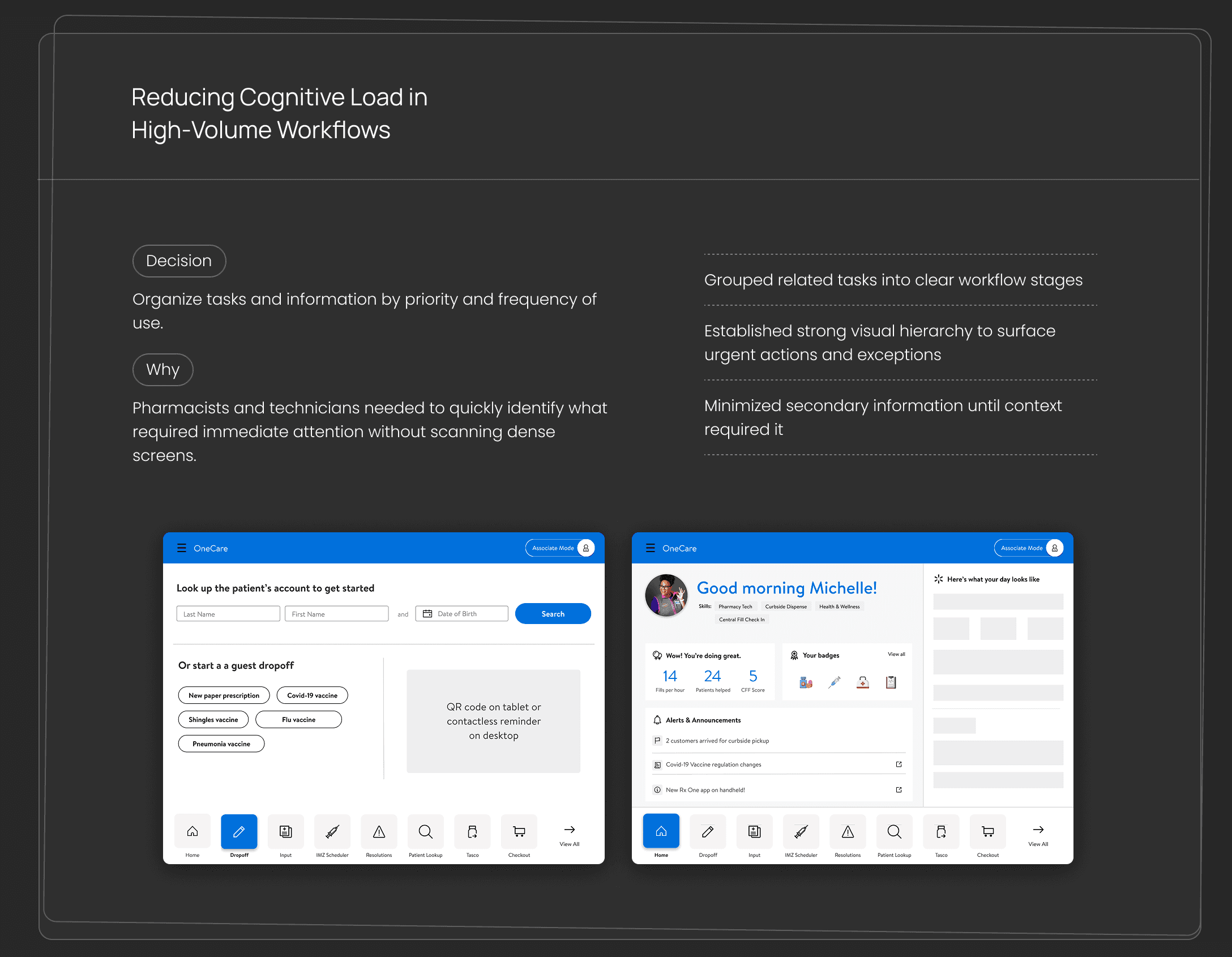Image resolution: width=1232 pixels, height=957 pixels.
Task: Select Input document icon in left panel
Action: 285,831
